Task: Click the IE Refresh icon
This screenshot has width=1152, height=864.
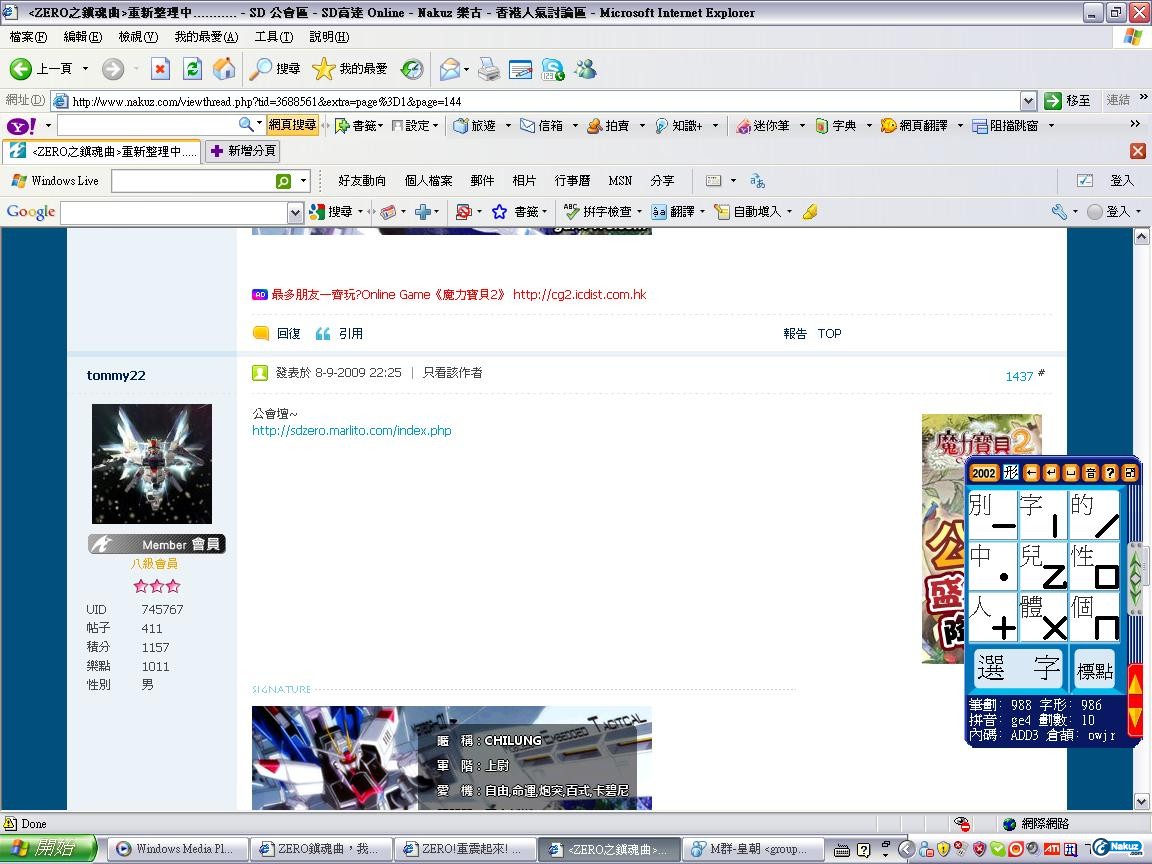Action: 192,69
